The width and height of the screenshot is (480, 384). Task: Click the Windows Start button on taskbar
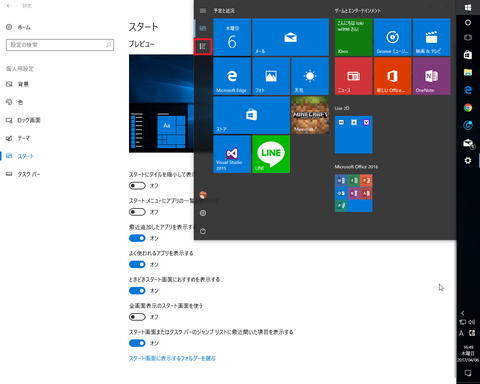468,7
